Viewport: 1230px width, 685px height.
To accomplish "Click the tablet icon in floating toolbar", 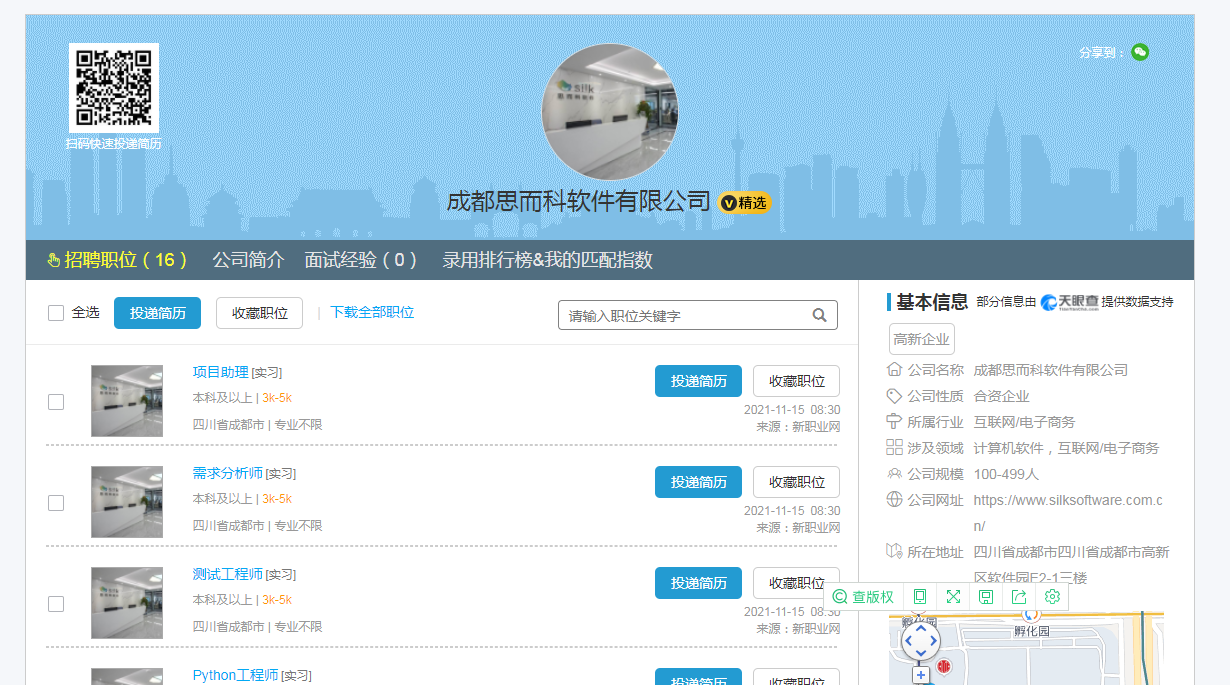I will (920, 597).
